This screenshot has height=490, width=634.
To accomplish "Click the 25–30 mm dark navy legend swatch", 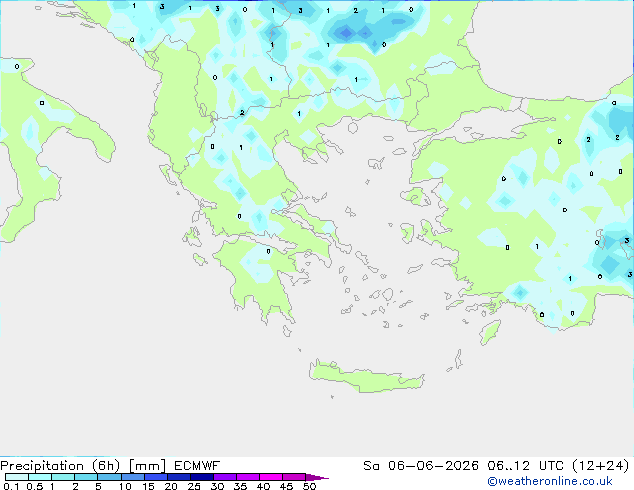I will tap(202, 477).
